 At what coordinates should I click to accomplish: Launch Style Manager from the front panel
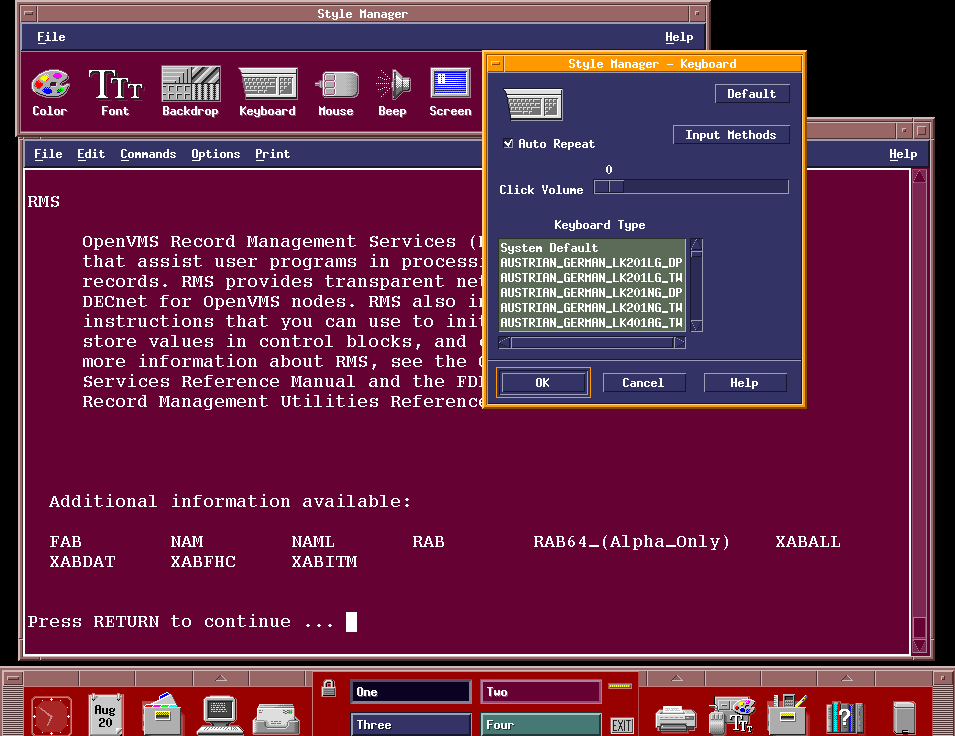pyautogui.click(x=733, y=715)
